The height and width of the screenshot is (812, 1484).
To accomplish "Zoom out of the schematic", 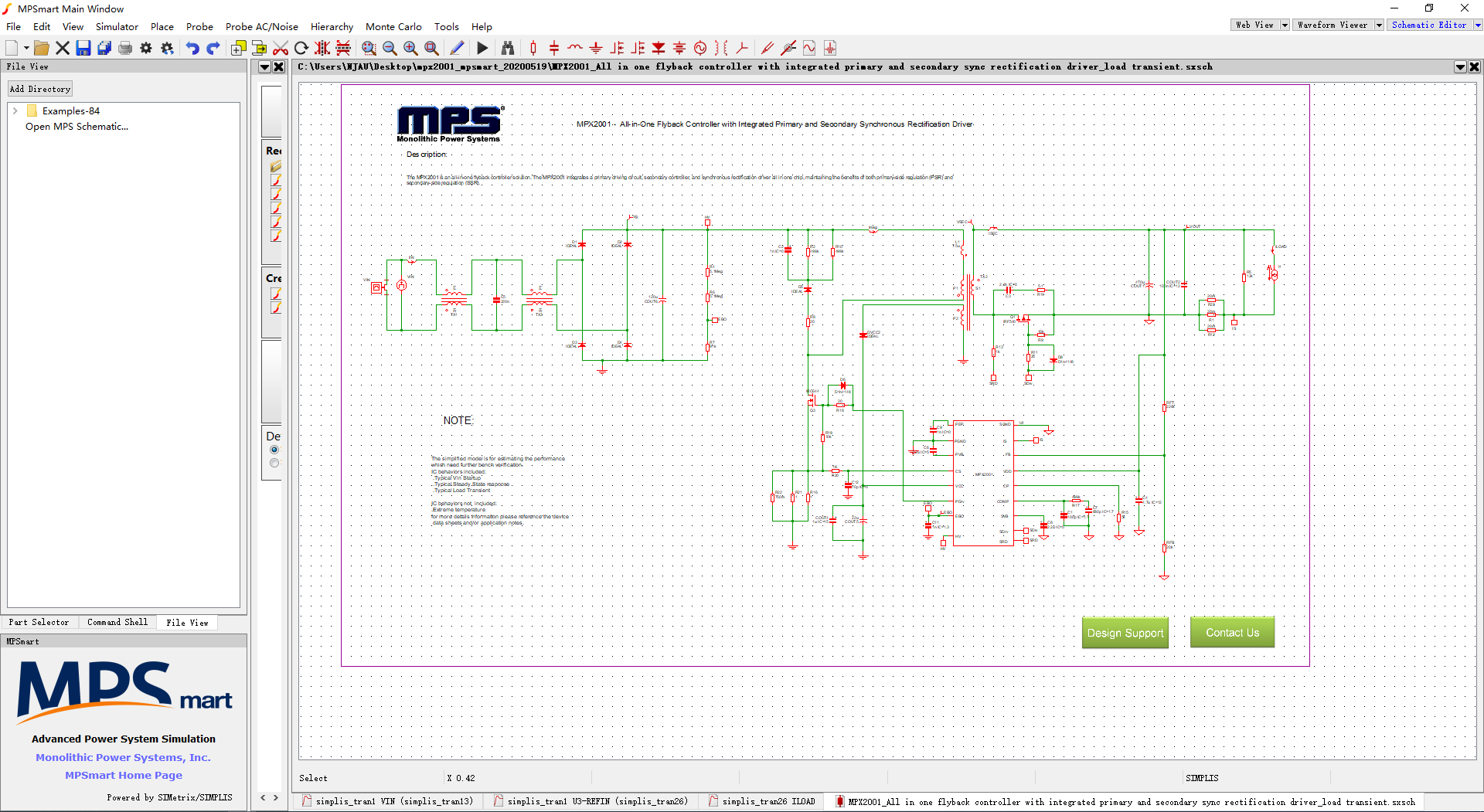I will [390, 48].
